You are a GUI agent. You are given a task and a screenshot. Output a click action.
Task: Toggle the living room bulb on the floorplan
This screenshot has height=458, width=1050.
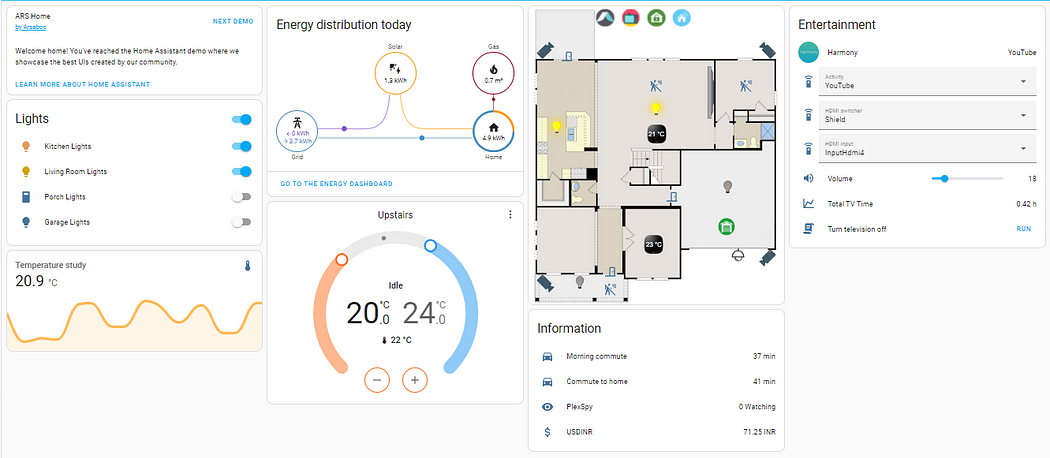pos(656,107)
